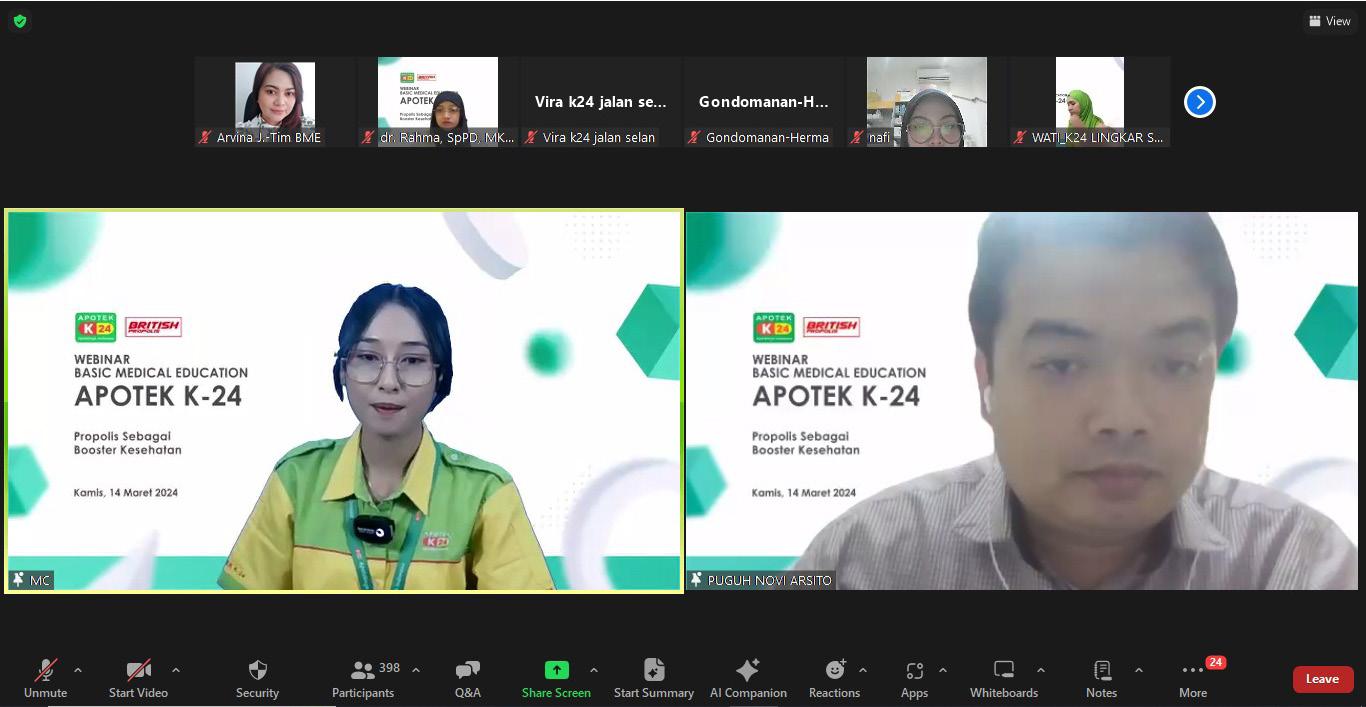Open the View layout menu
Image resolution: width=1366 pixels, height=707 pixels.
pos(1330,21)
